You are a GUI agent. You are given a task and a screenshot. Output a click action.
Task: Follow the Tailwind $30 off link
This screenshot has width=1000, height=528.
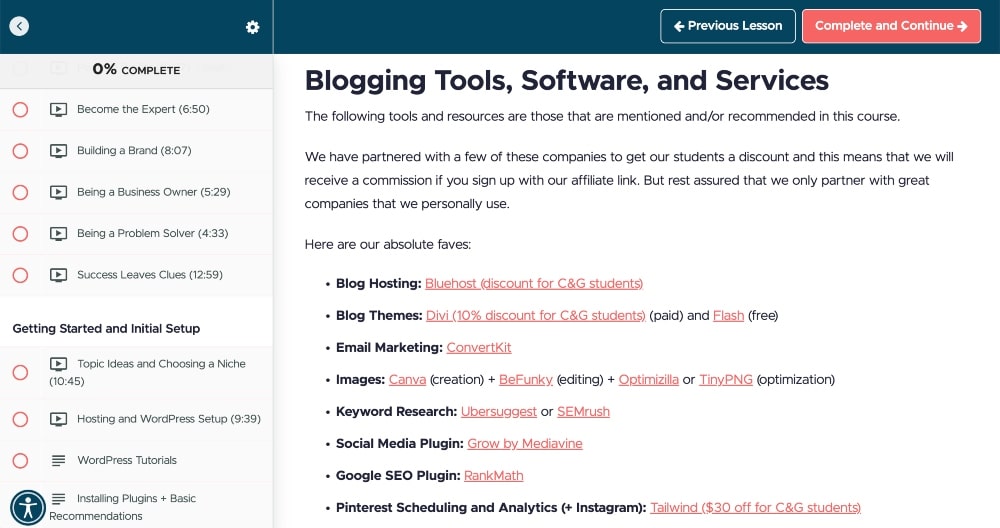pos(756,508)
